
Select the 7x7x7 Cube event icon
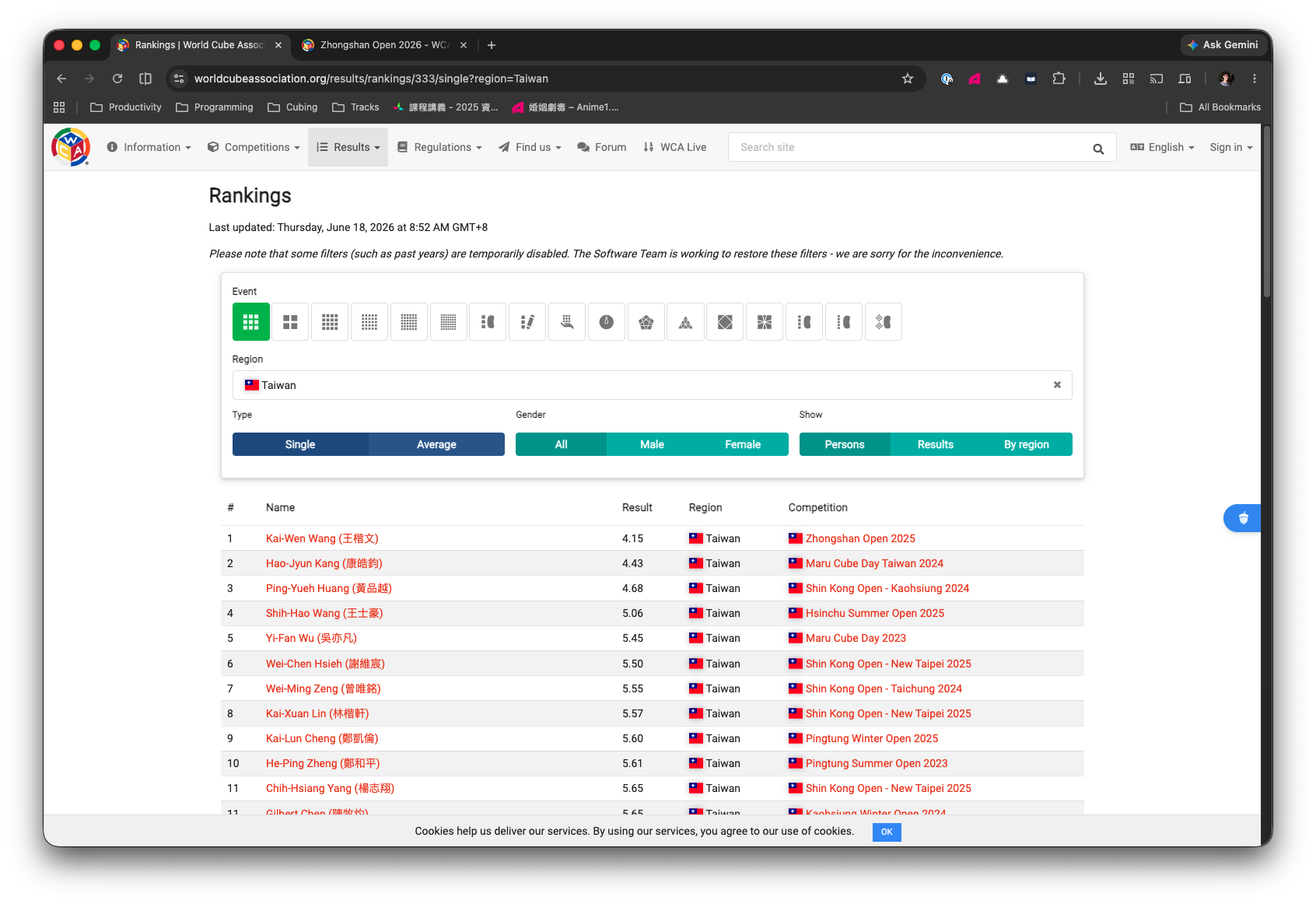pyautogui.click(x=448, y=322)
